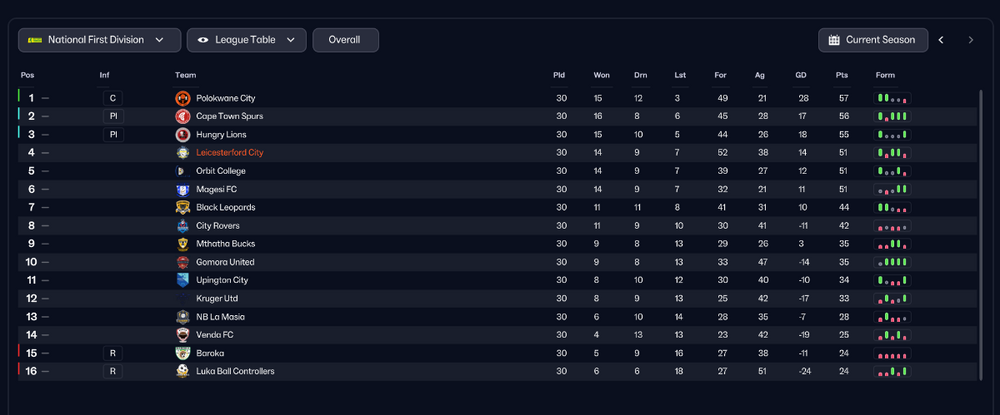The width and height of the screenshot is (1000, 415).
Task: Click the Cape Town Spurs club badge
Action: pos(182,117)
